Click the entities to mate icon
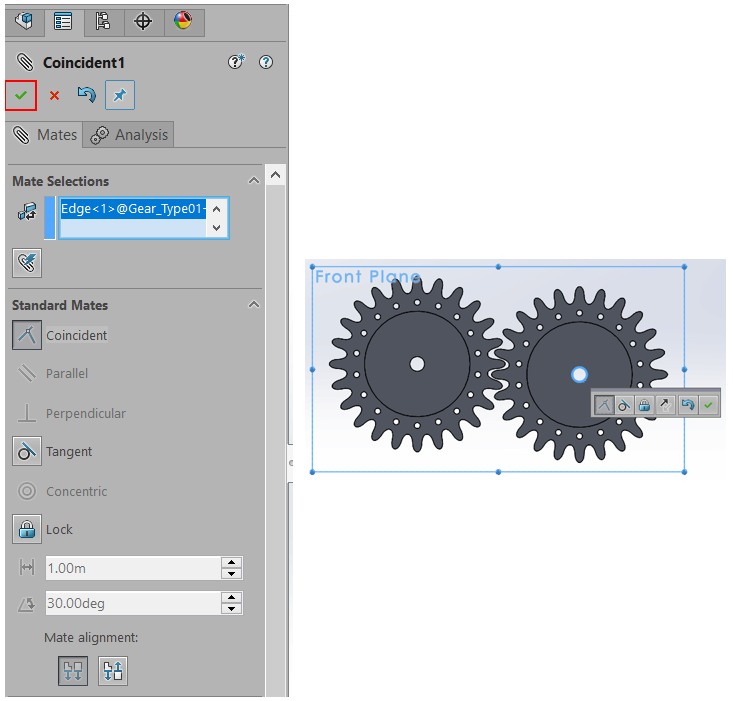Viewport: 733px width, 701px height. coord(27,212)
